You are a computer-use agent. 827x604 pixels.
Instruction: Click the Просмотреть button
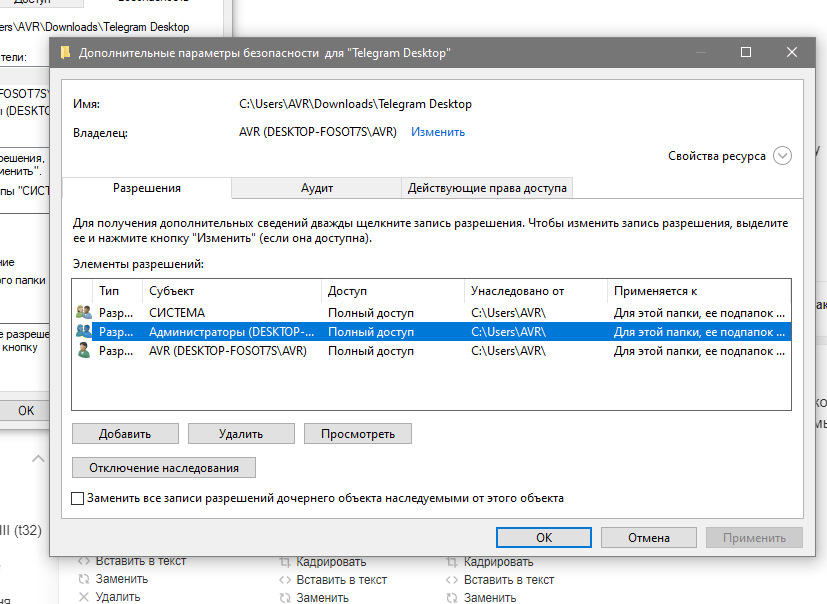coord(358,434)
